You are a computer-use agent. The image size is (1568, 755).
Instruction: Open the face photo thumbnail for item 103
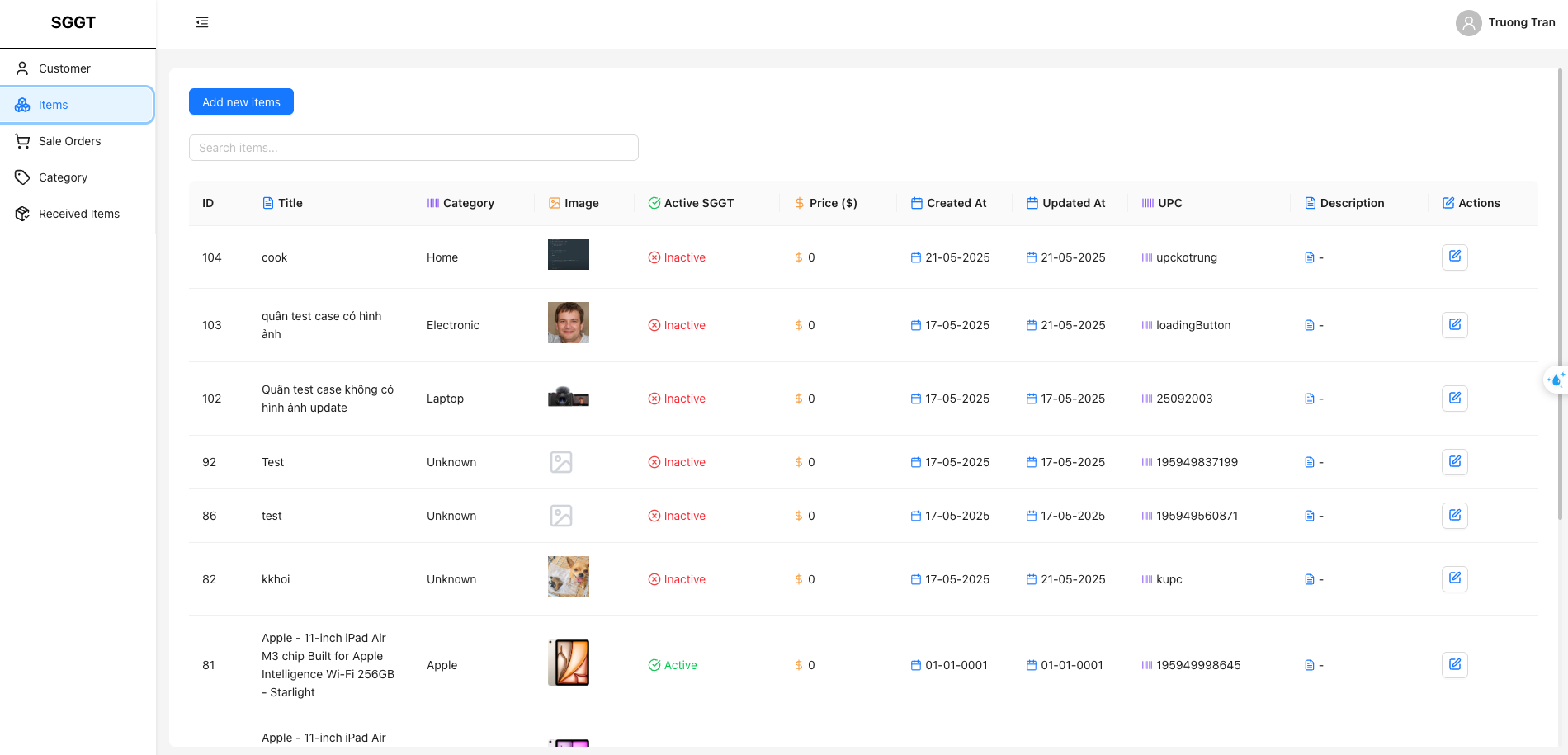point(568,323)
